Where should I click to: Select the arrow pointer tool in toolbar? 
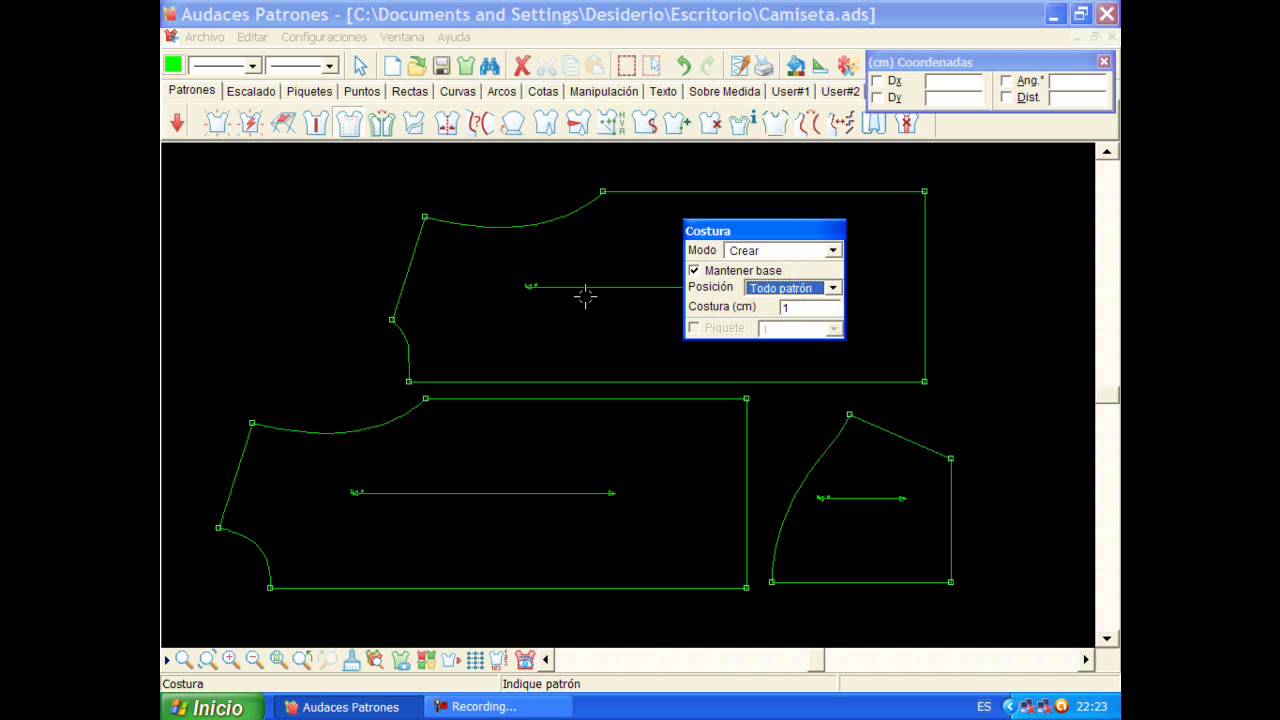[360, 66]
